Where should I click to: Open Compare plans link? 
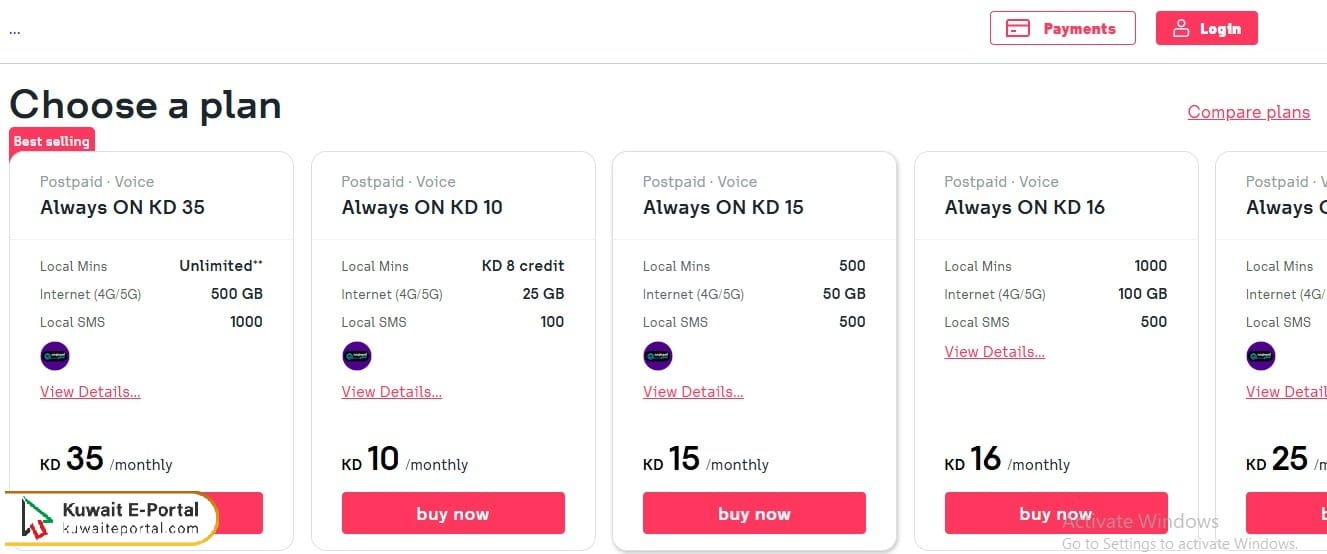point(1248,112)
